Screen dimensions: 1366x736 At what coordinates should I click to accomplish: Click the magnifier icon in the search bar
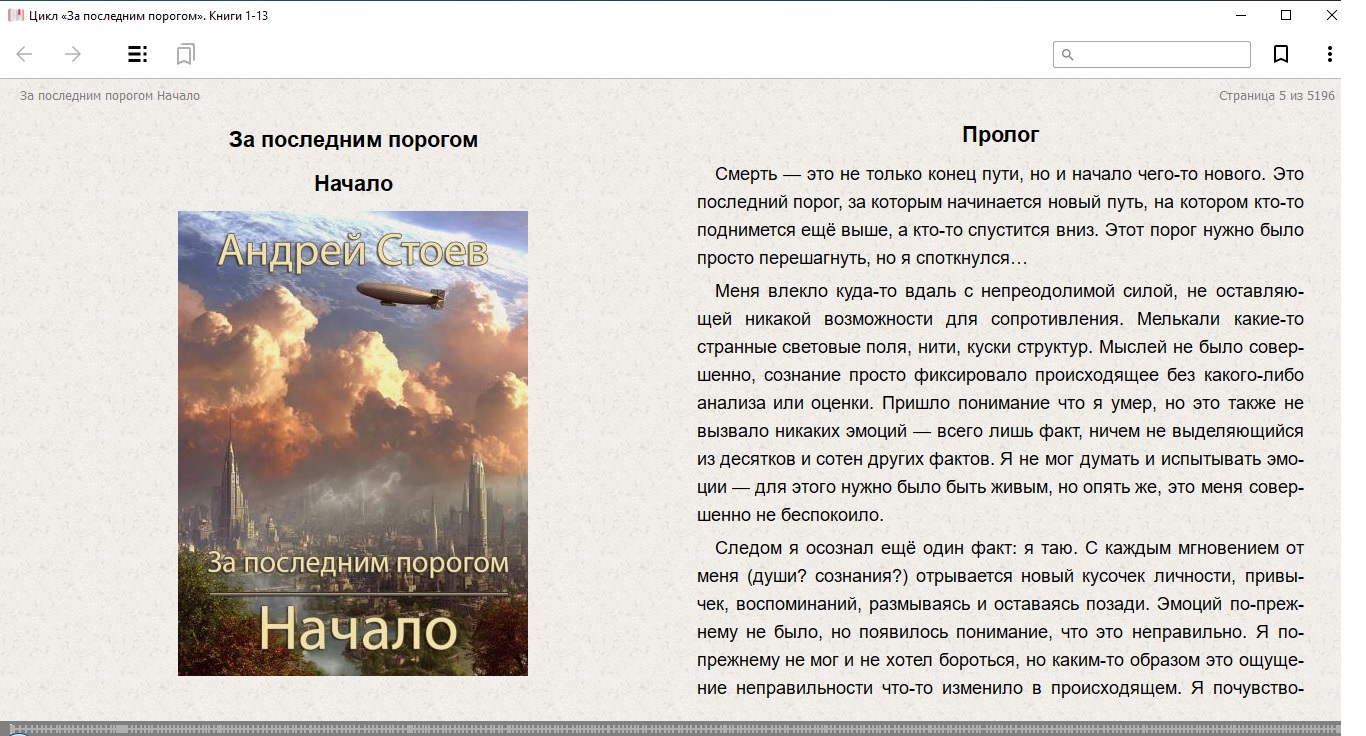point(1068,54)
